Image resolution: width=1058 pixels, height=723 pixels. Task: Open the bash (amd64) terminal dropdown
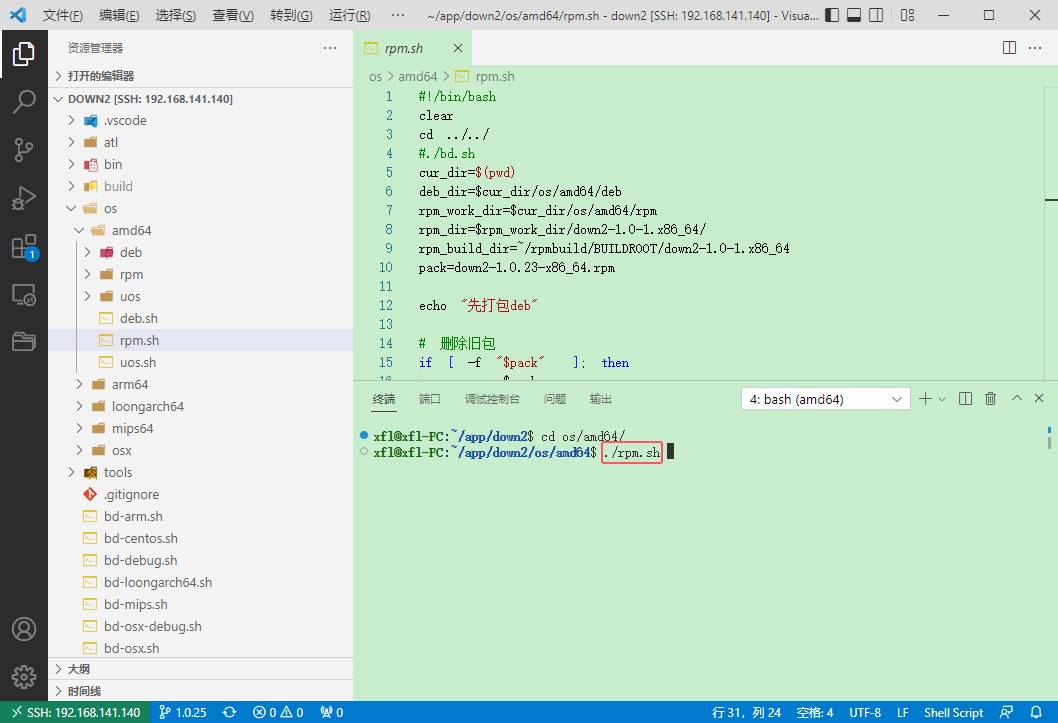point(825,399)
